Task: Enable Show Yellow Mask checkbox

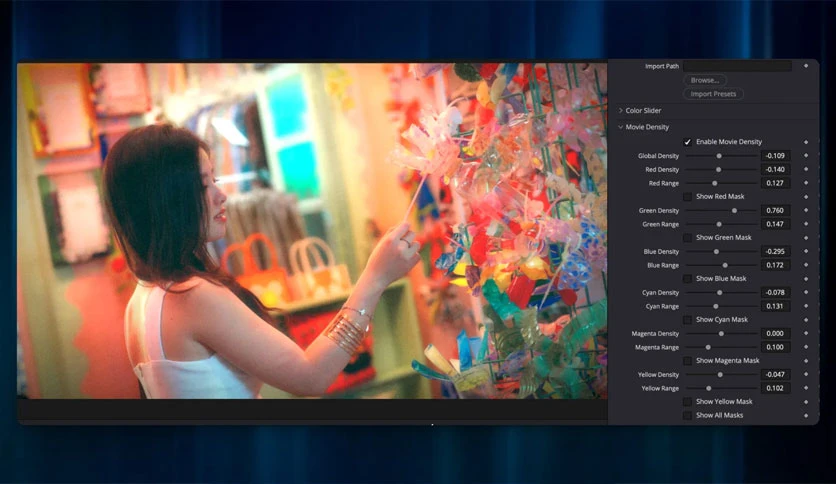Action: [687, 402]
